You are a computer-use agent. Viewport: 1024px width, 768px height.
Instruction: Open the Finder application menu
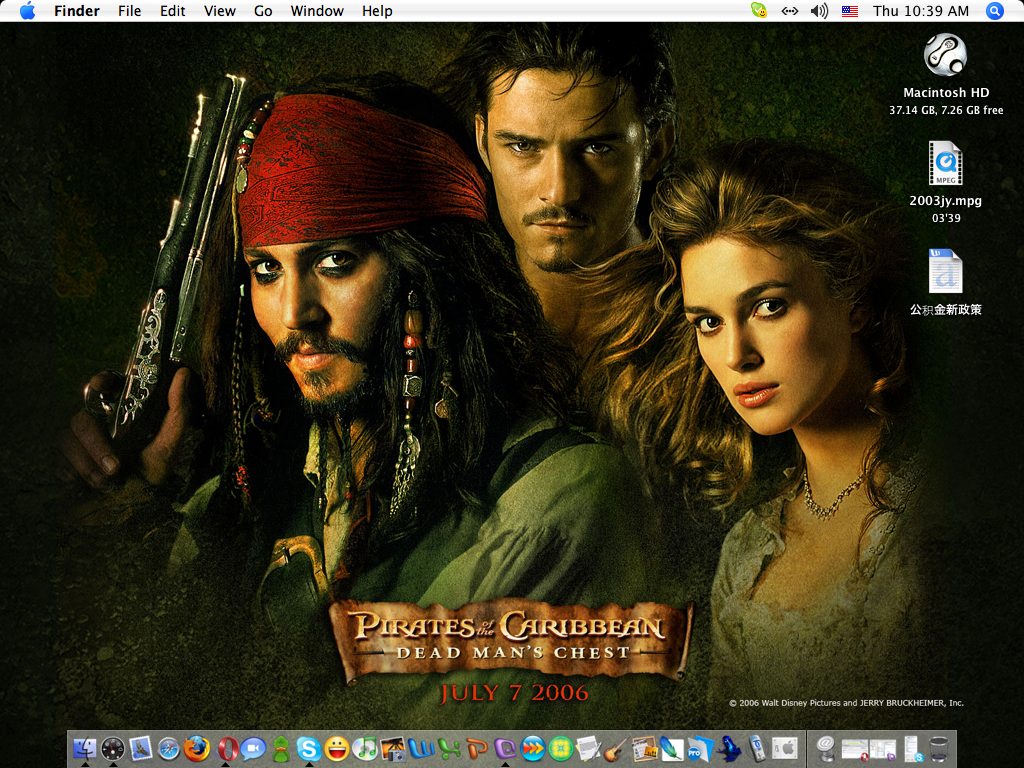pyautogui.click(x=76, y=11)
